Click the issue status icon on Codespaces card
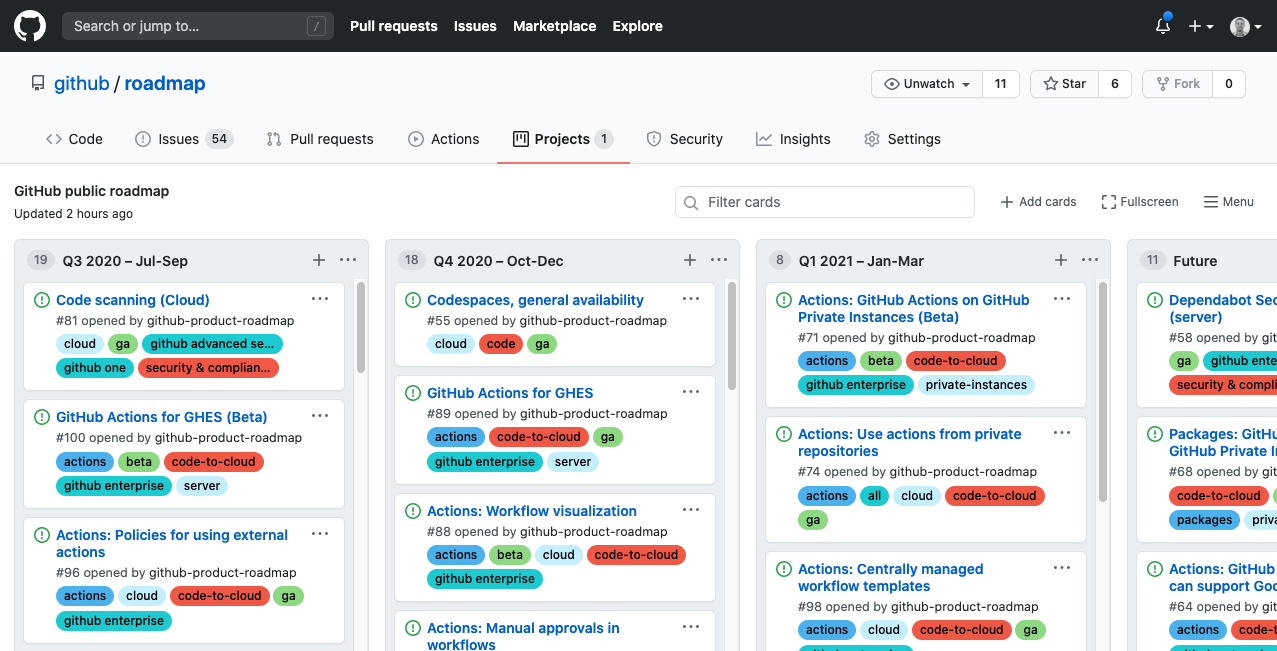This screenshot has height=651, width=1277. [413, 299]
